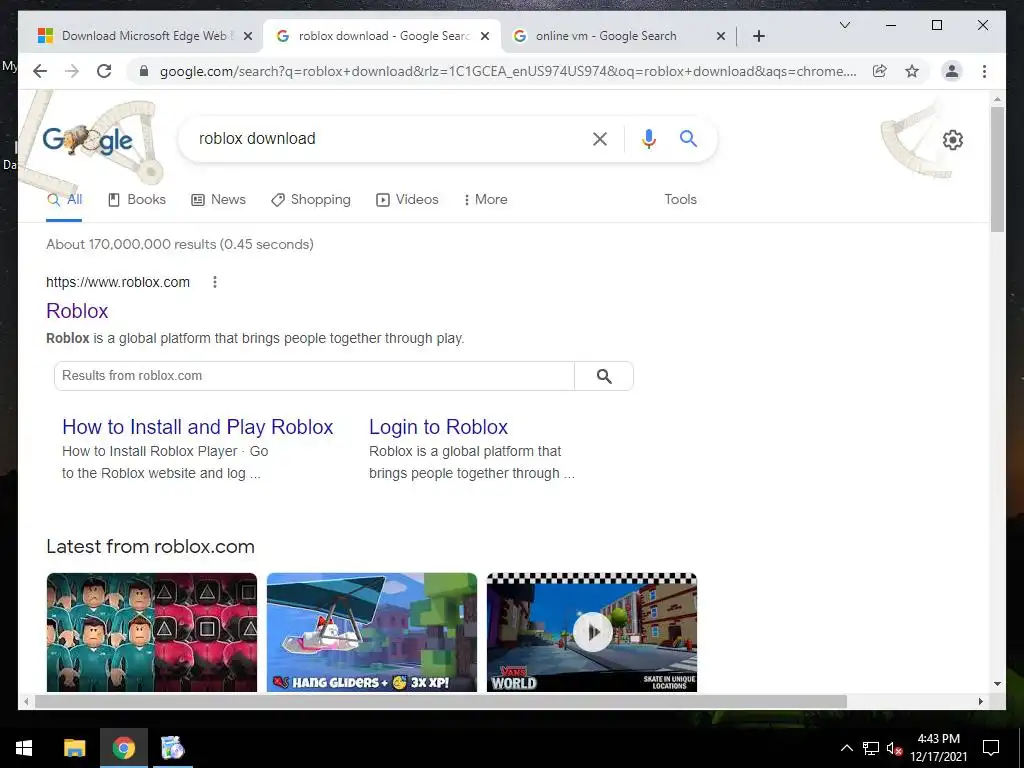Open Chrome three-dot menu

point(984,71)
